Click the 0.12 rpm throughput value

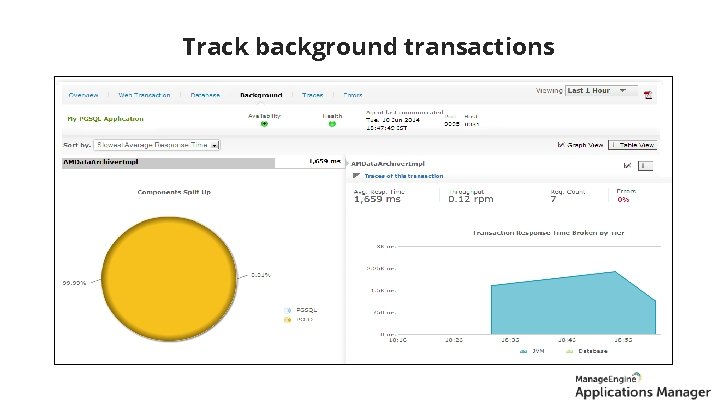click(471, 199)
